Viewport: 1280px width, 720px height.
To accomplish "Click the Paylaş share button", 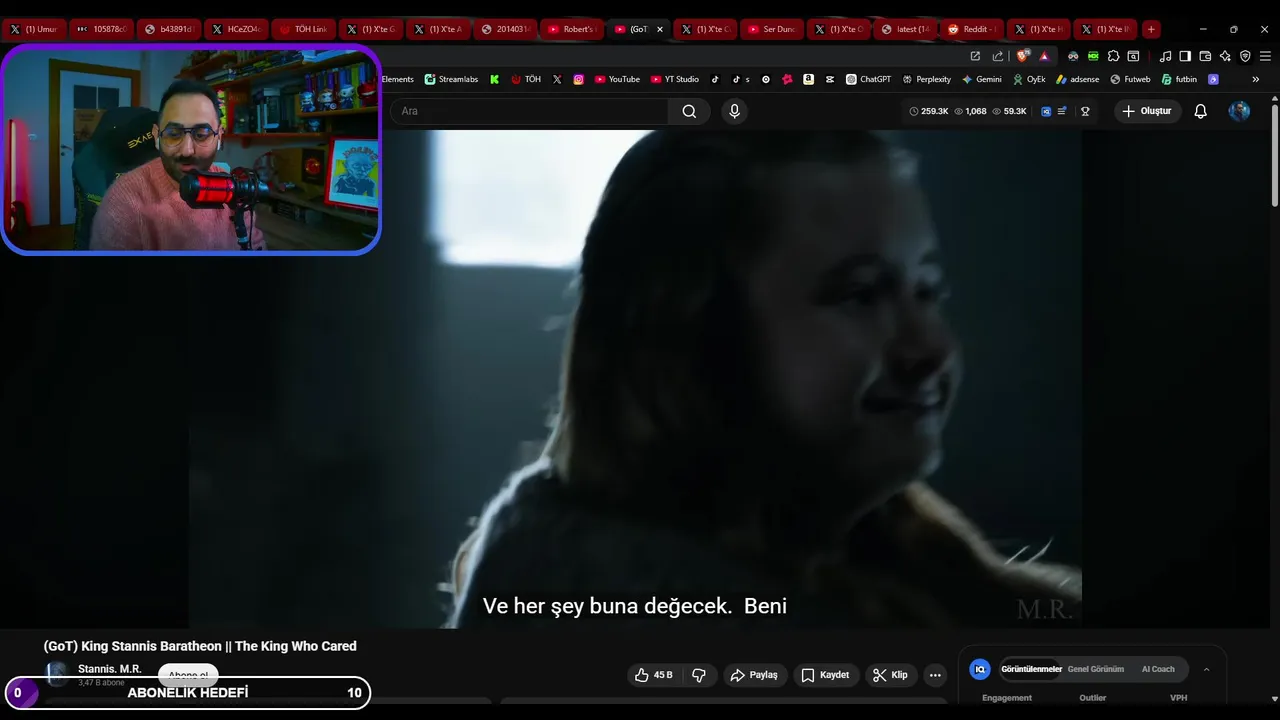I will (x=754, y=675).
